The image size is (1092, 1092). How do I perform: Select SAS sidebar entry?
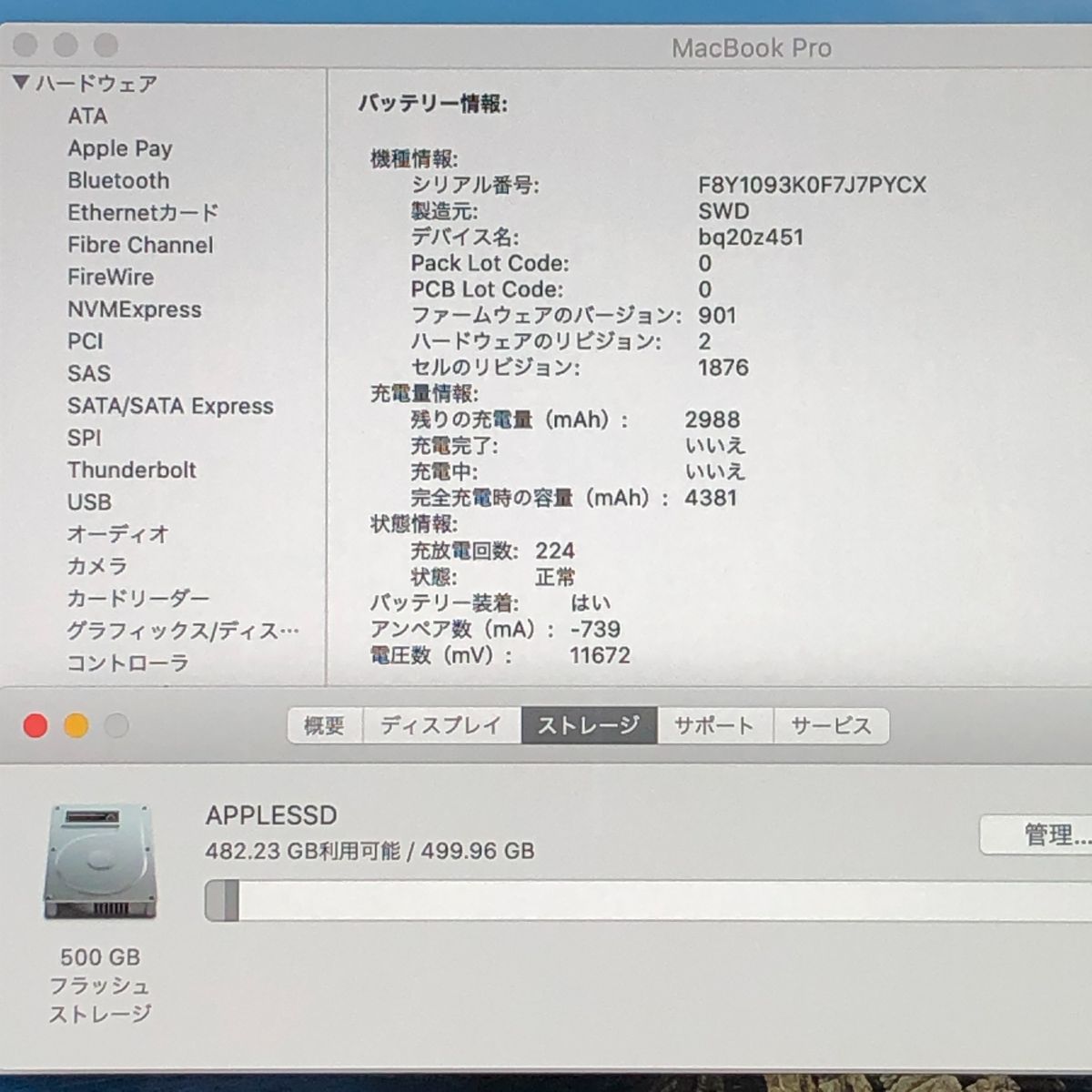coord(88,373)
